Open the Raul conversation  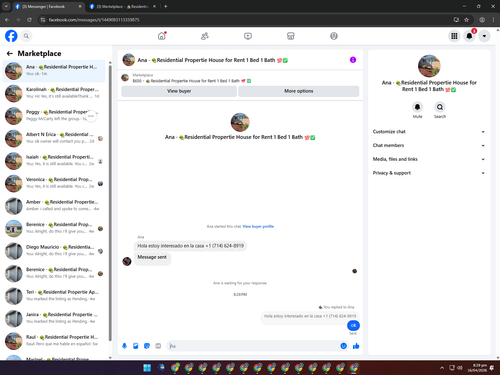pos(54,341)
